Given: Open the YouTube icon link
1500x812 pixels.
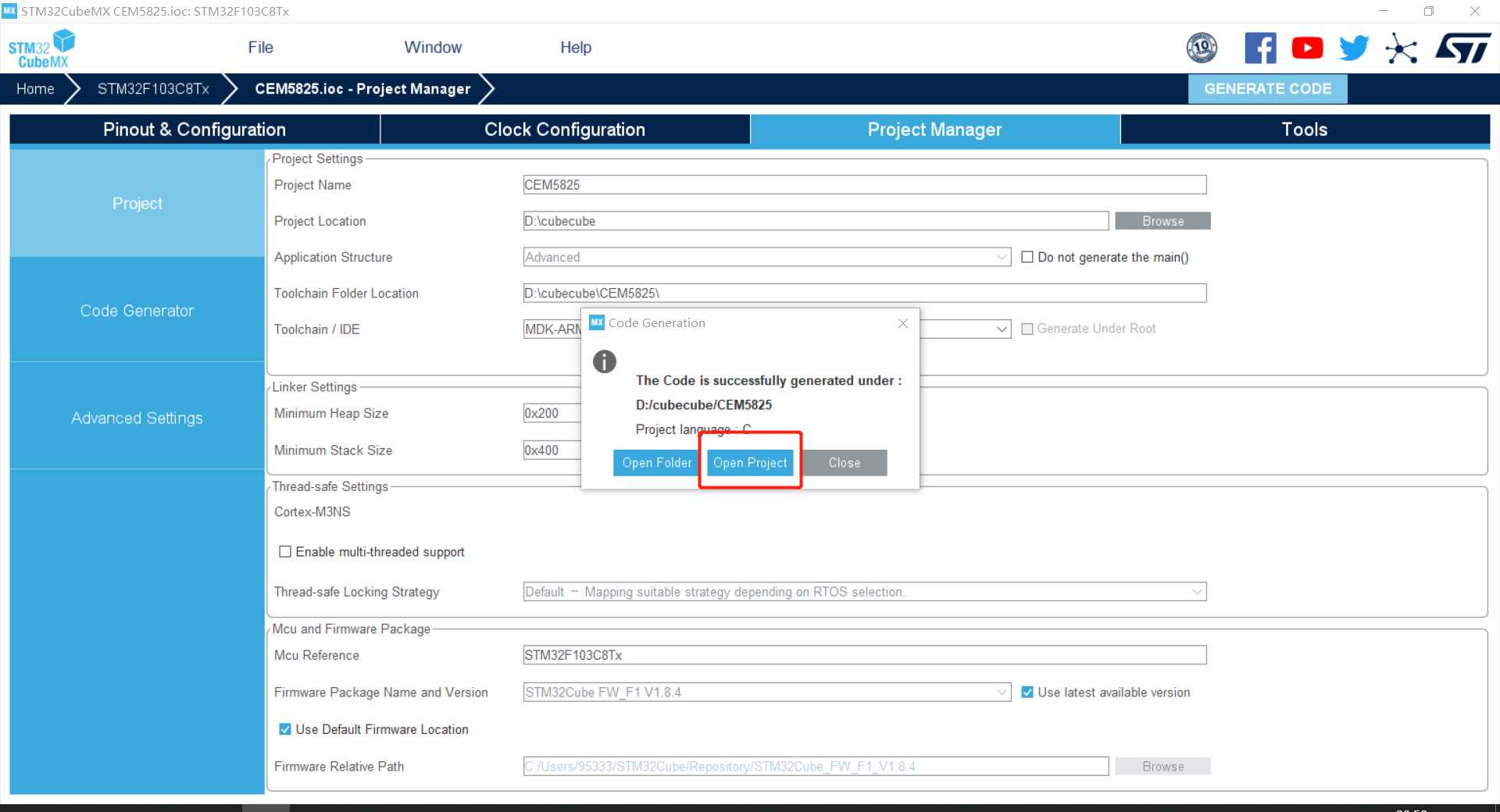Looking at the screenshot, I should coord(1307,48).
